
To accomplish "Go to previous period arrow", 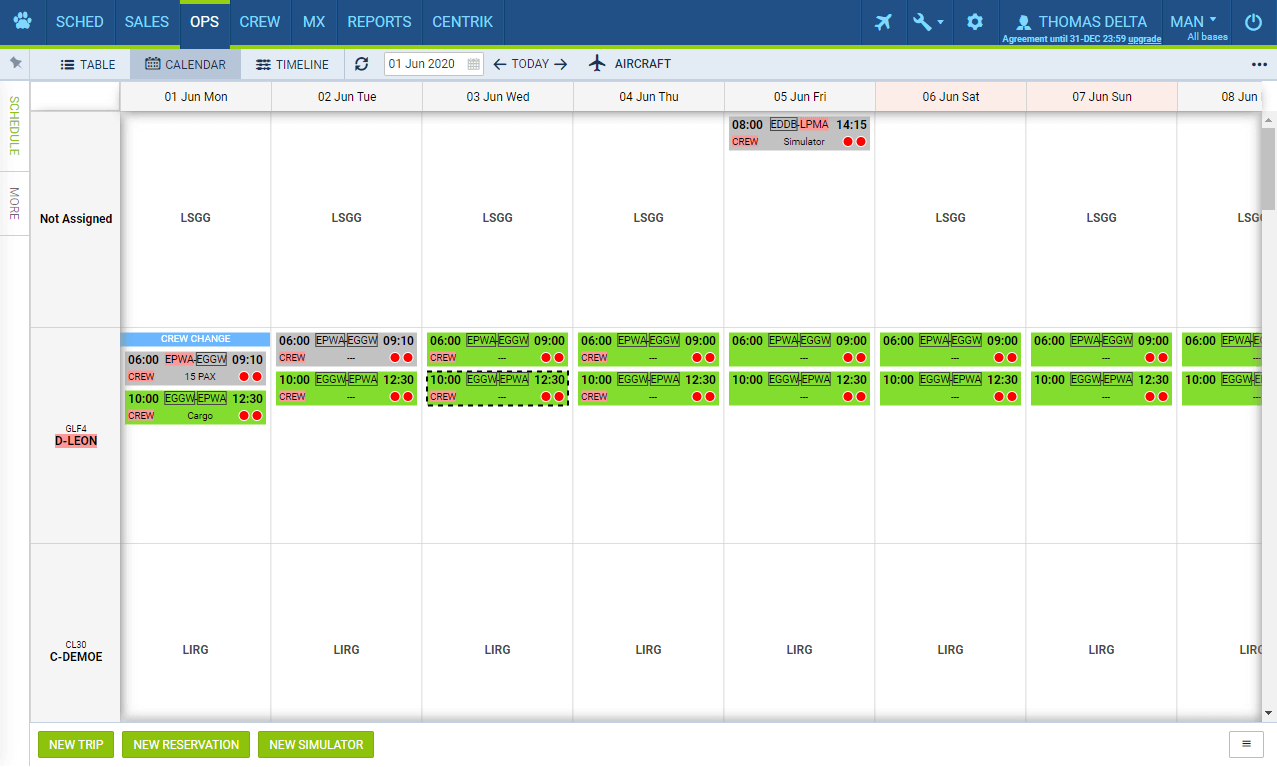I will tap(500, 64).
